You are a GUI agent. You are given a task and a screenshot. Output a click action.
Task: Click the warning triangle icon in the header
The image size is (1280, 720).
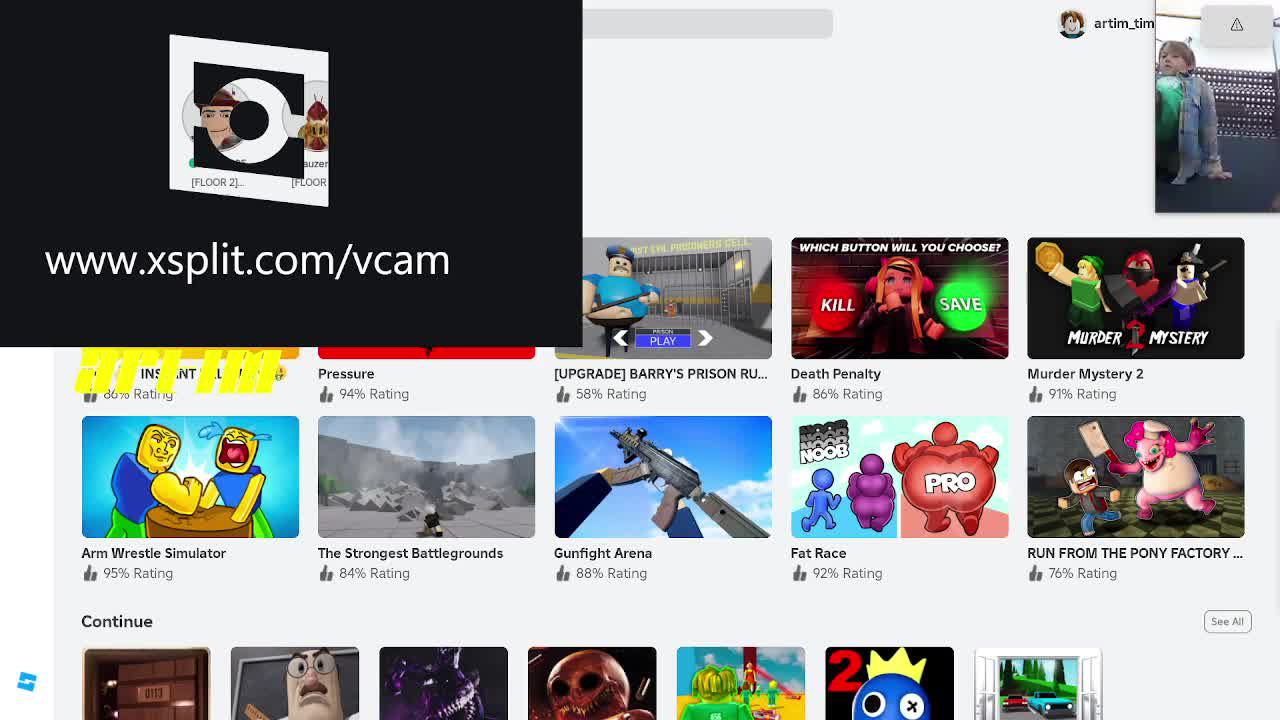(x=1237, y=24)
